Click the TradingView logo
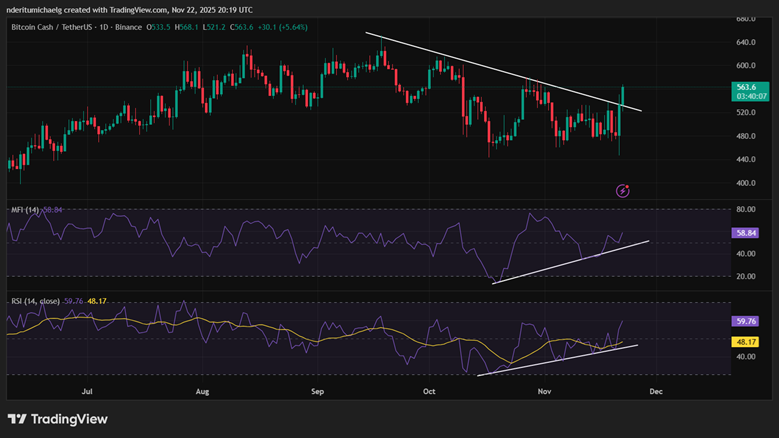 point(57,419)
